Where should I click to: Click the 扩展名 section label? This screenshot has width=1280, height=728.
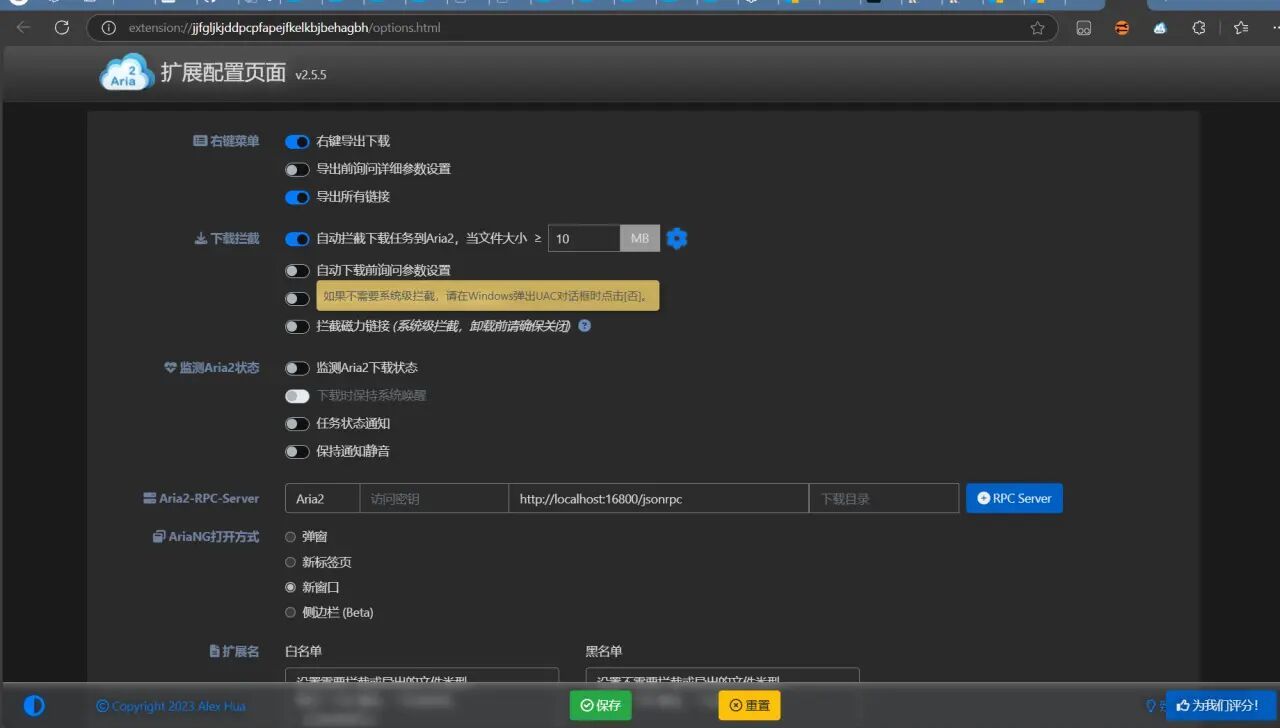[234, 651]
